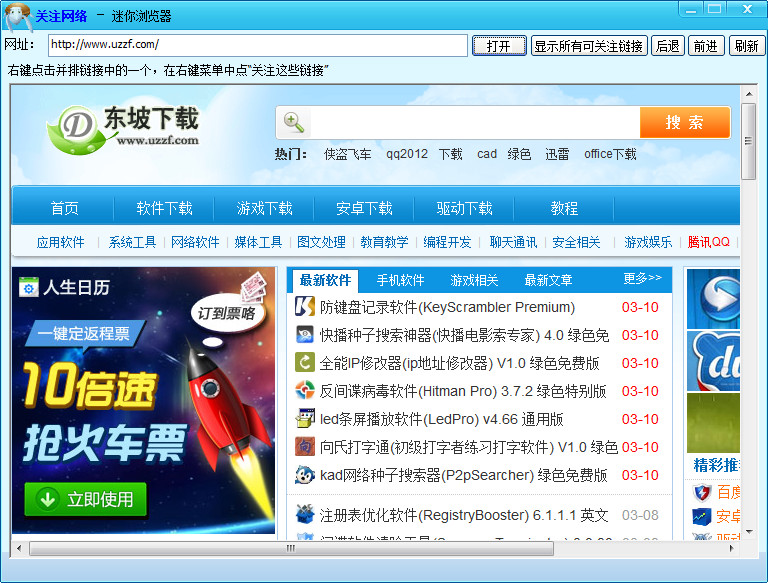Image resolution: width=768 pixels, height=583 pixels.
Task: Click the 关注网络 app icon in title bar
Action: 19,16
